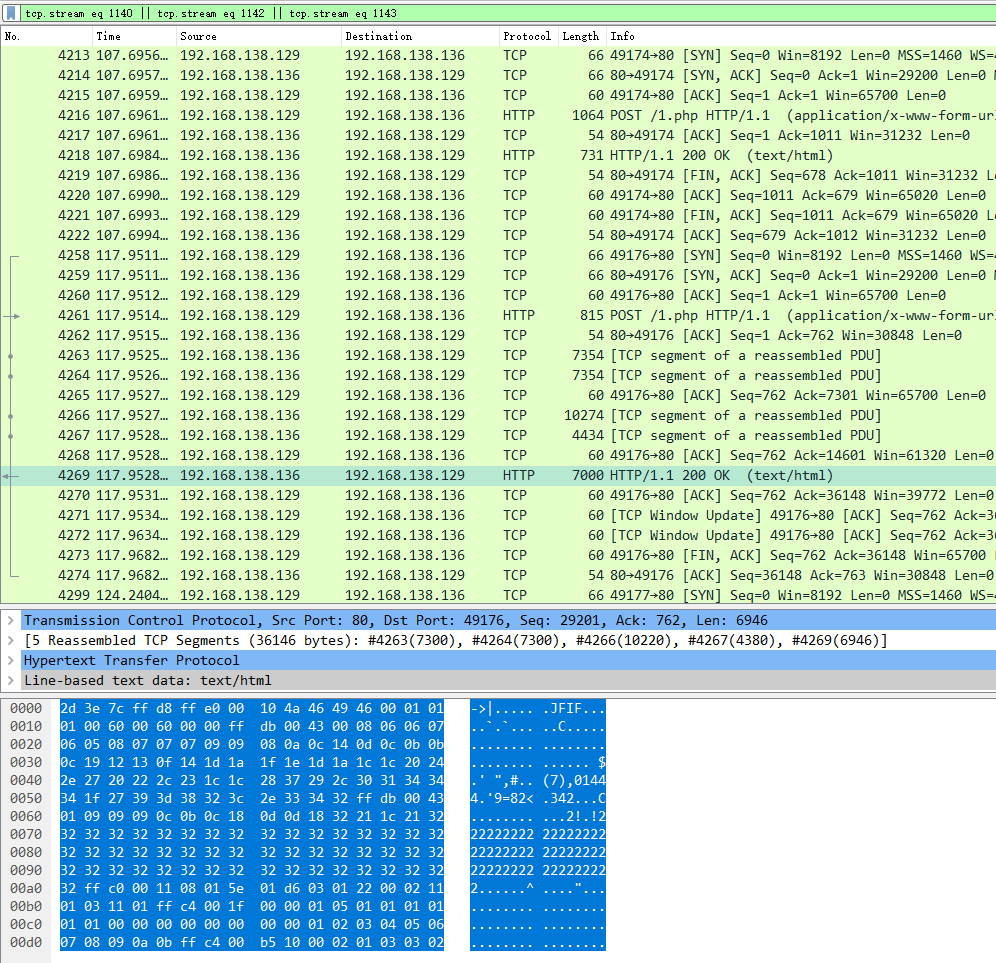Click inside the display filter text field

click(500, 13)
